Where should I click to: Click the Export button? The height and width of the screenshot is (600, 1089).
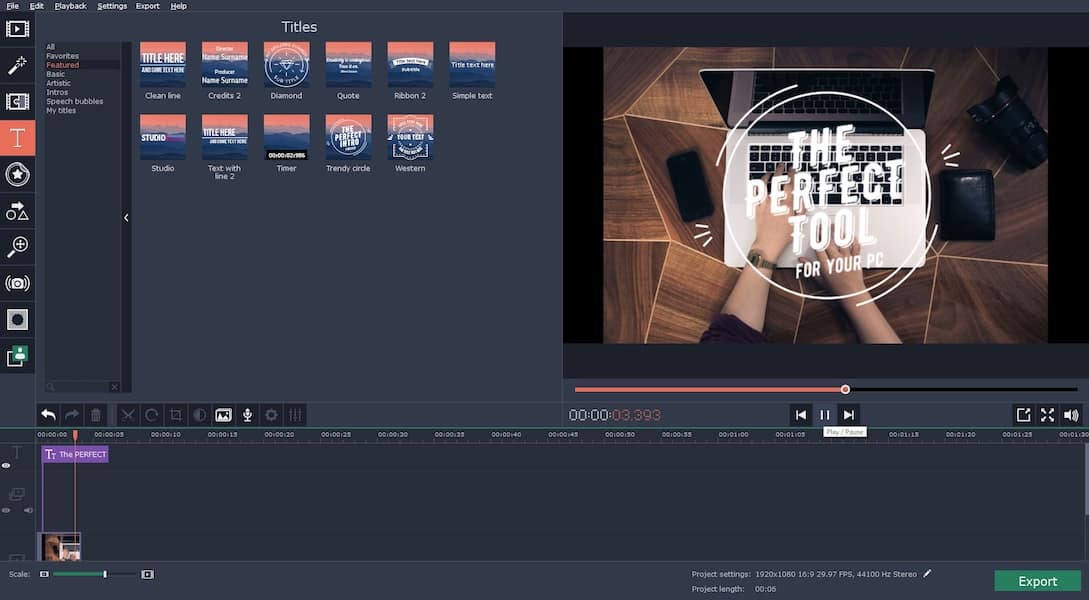coord(1037,581)
